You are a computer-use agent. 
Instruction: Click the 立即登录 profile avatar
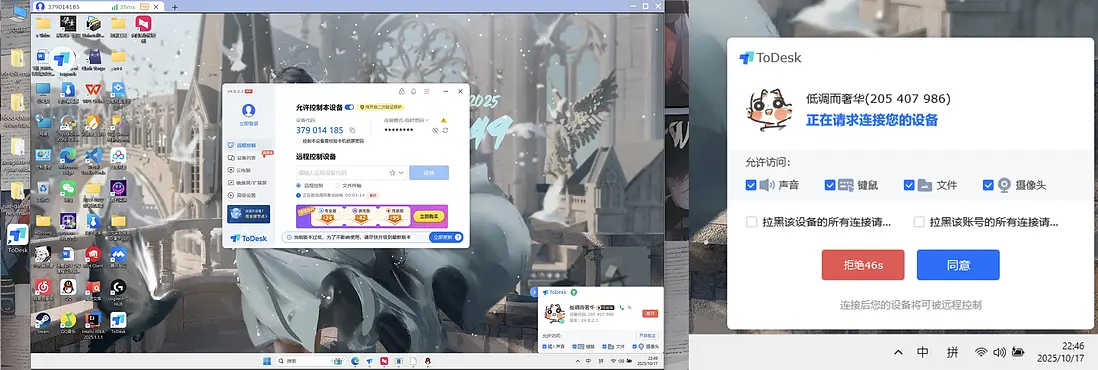click(x=248, y=111)
